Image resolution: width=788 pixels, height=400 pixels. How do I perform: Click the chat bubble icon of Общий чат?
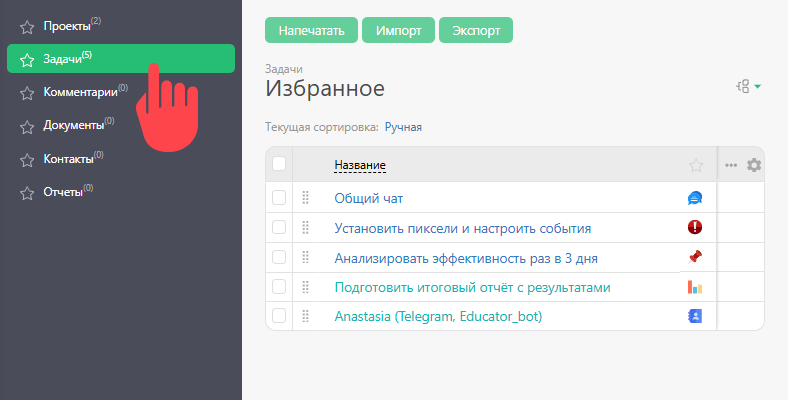[x=695, y=198]
